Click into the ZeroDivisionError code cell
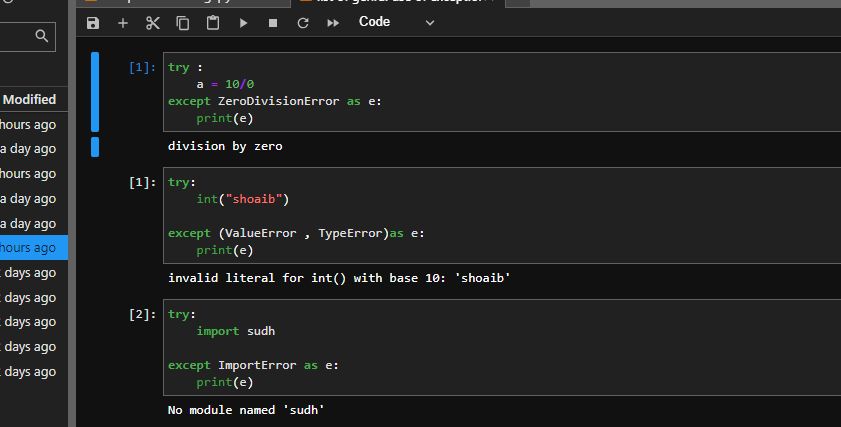Screen dimensions: 841x427 (x=500, y=92)
